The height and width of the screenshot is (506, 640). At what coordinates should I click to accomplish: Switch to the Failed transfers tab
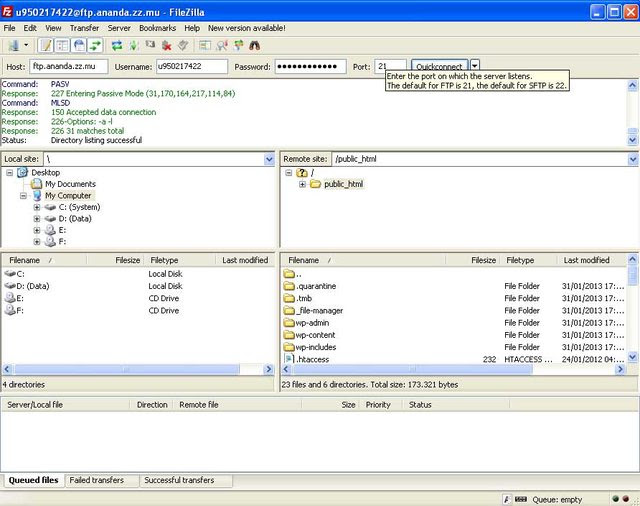click(x=97, y=480)
